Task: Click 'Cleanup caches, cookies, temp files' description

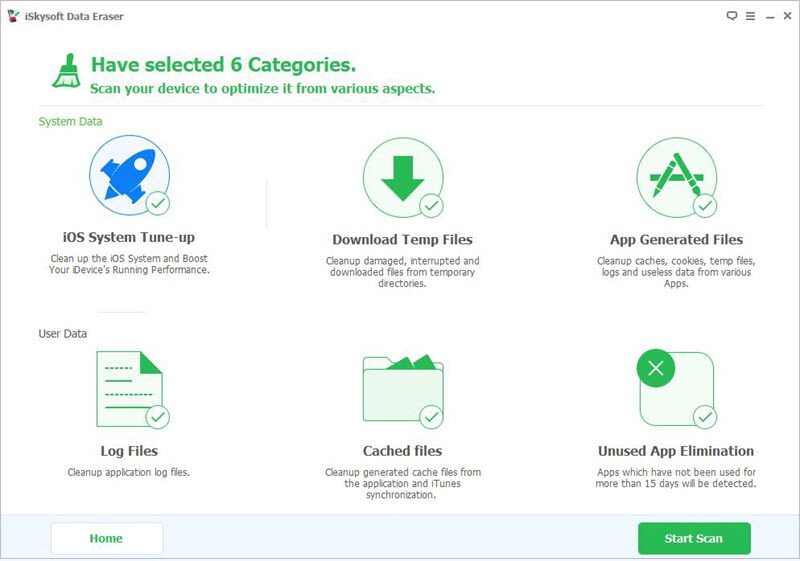Action: pos(677,272)
